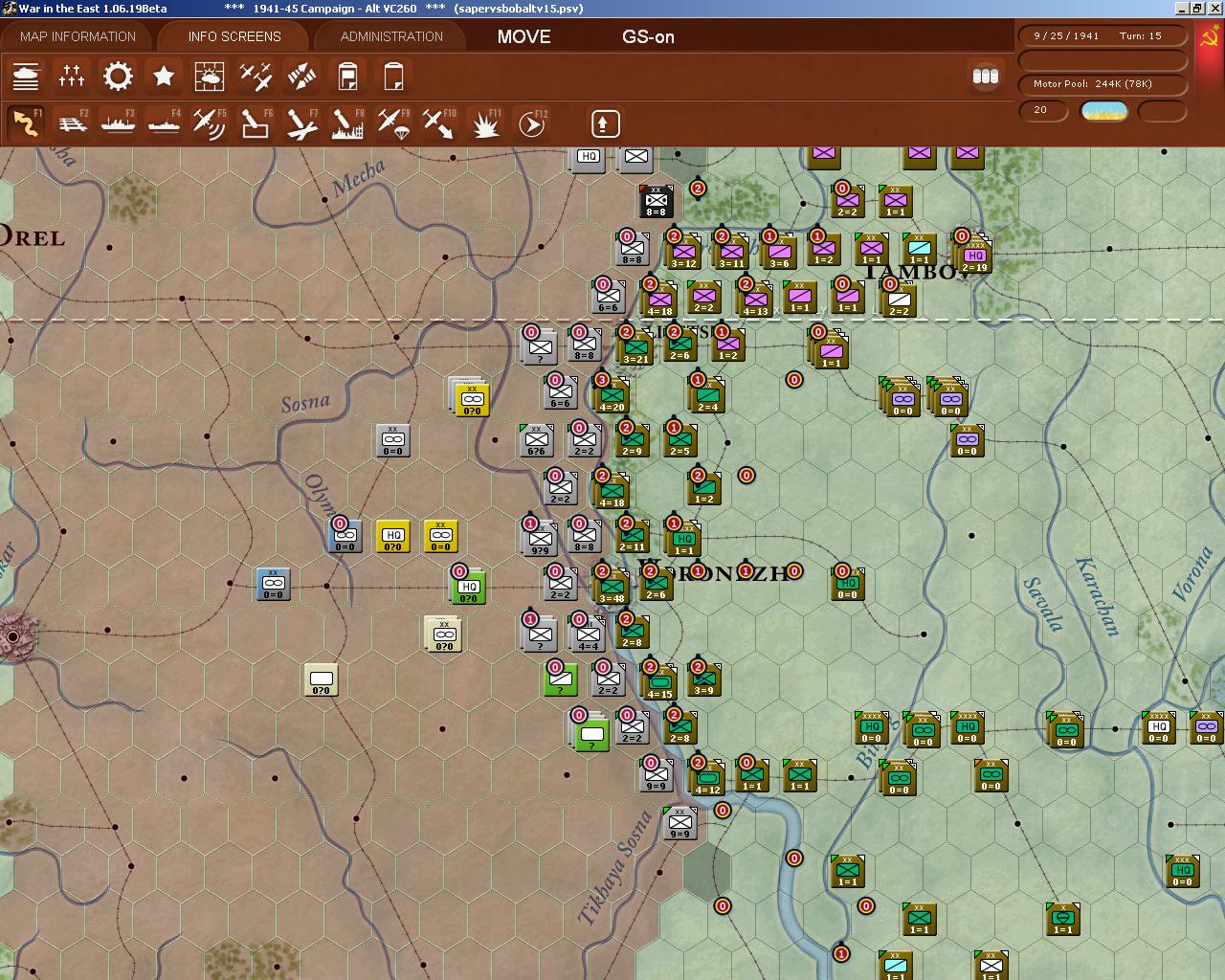Switch to the ADMINISTRATION tab
Viewport: 1225px width, 980px height.
pos(391,36)
